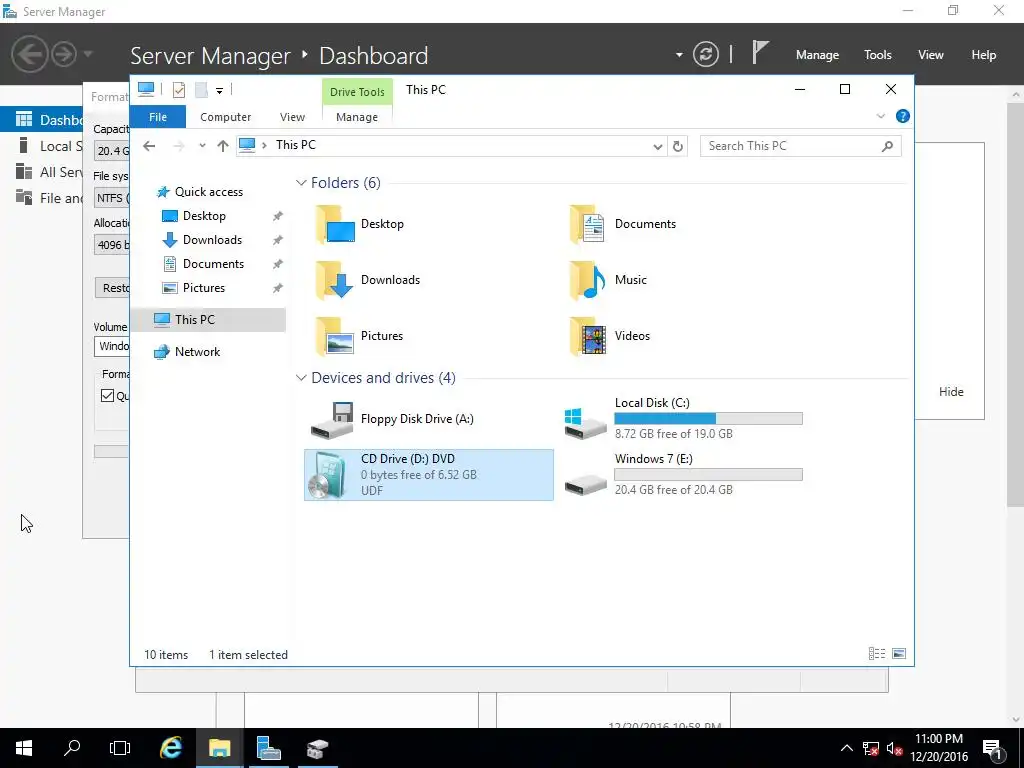Open Server Manager Manage menu
The width and height of the screenshot is (1024, 768).
click(817, 55)
